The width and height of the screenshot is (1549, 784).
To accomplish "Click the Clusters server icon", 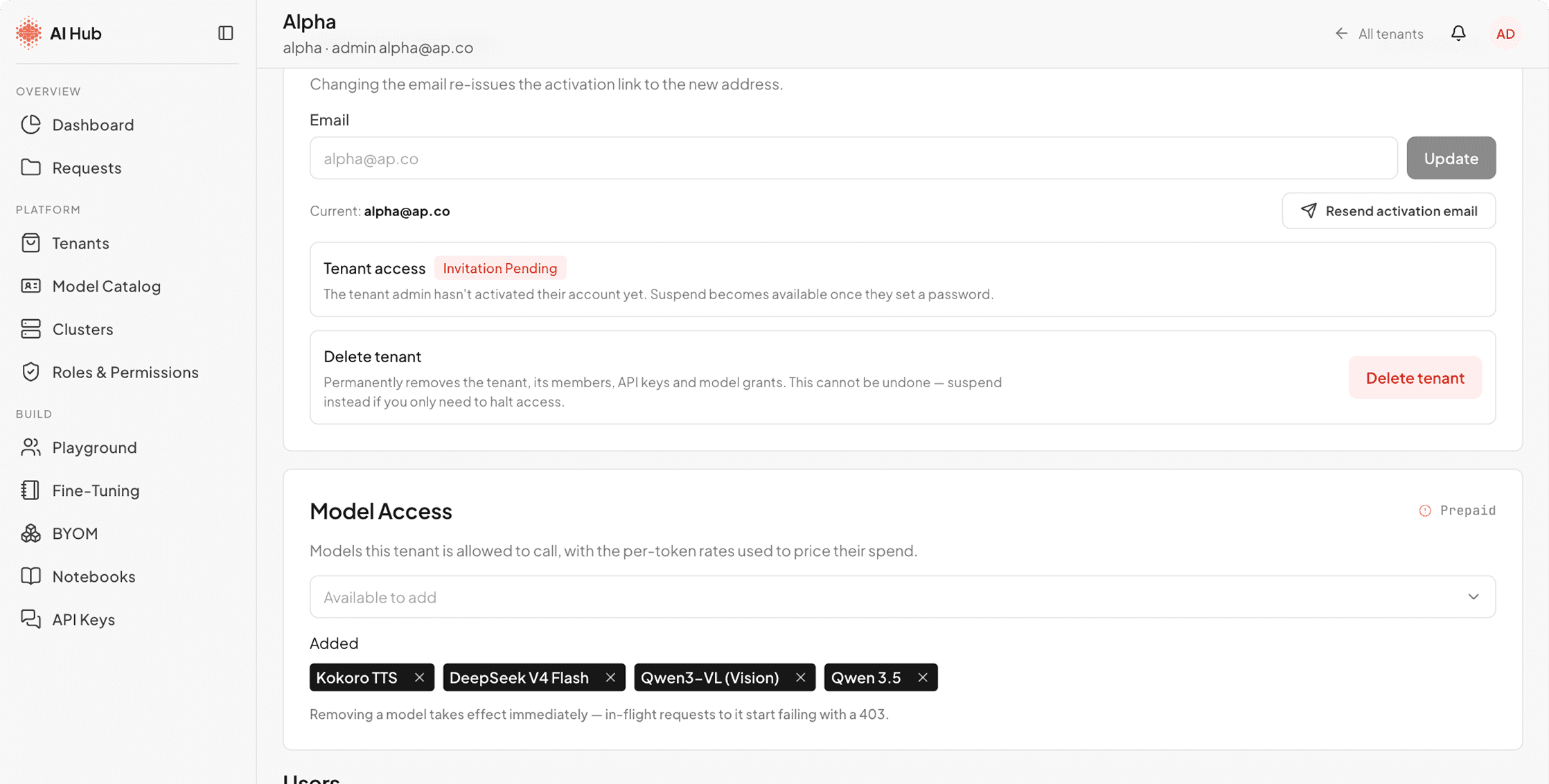I will pyautogui.click(x=30, y=329).
